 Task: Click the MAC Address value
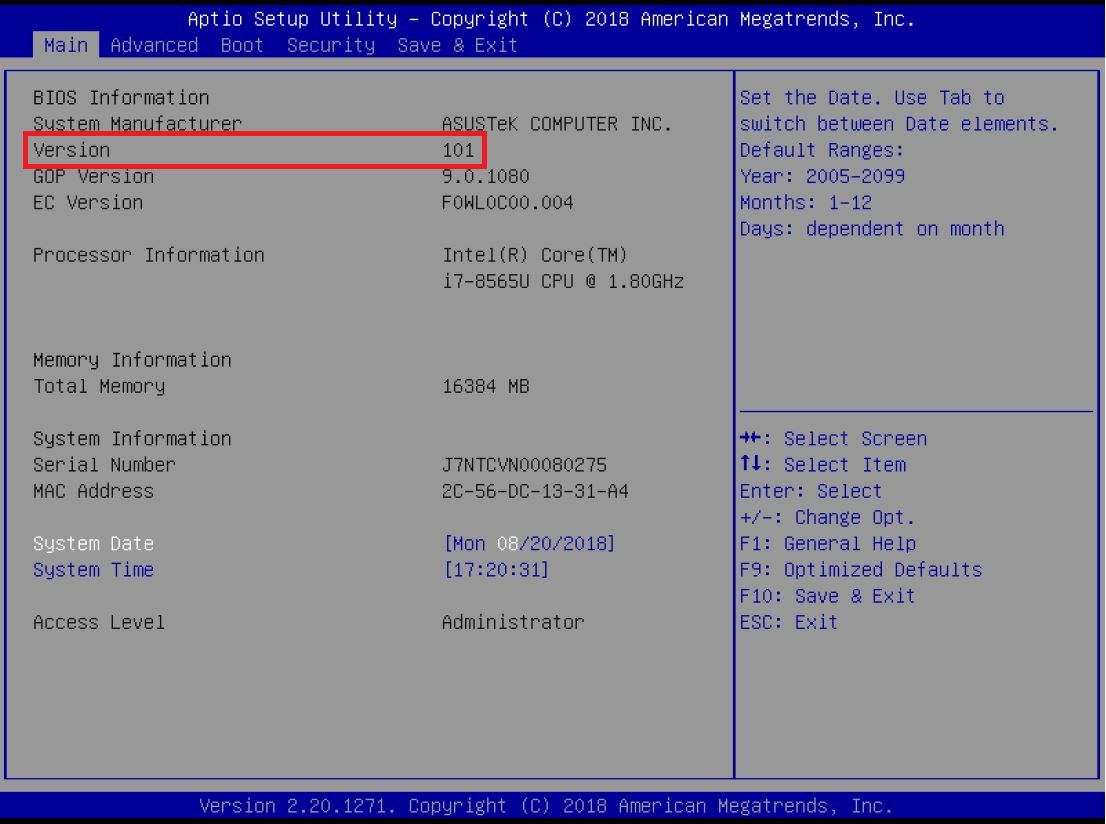535,491
